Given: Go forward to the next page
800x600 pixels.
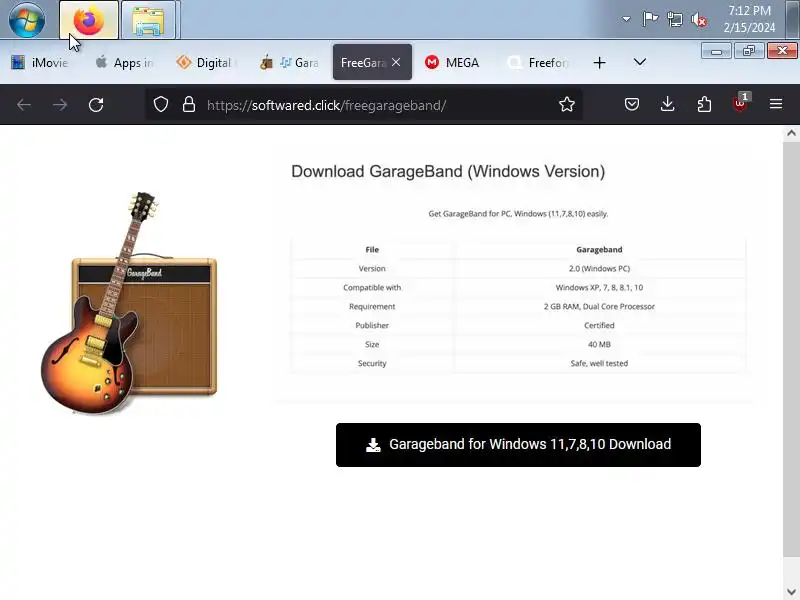Looking at the screenshot, I should (60, 105).
